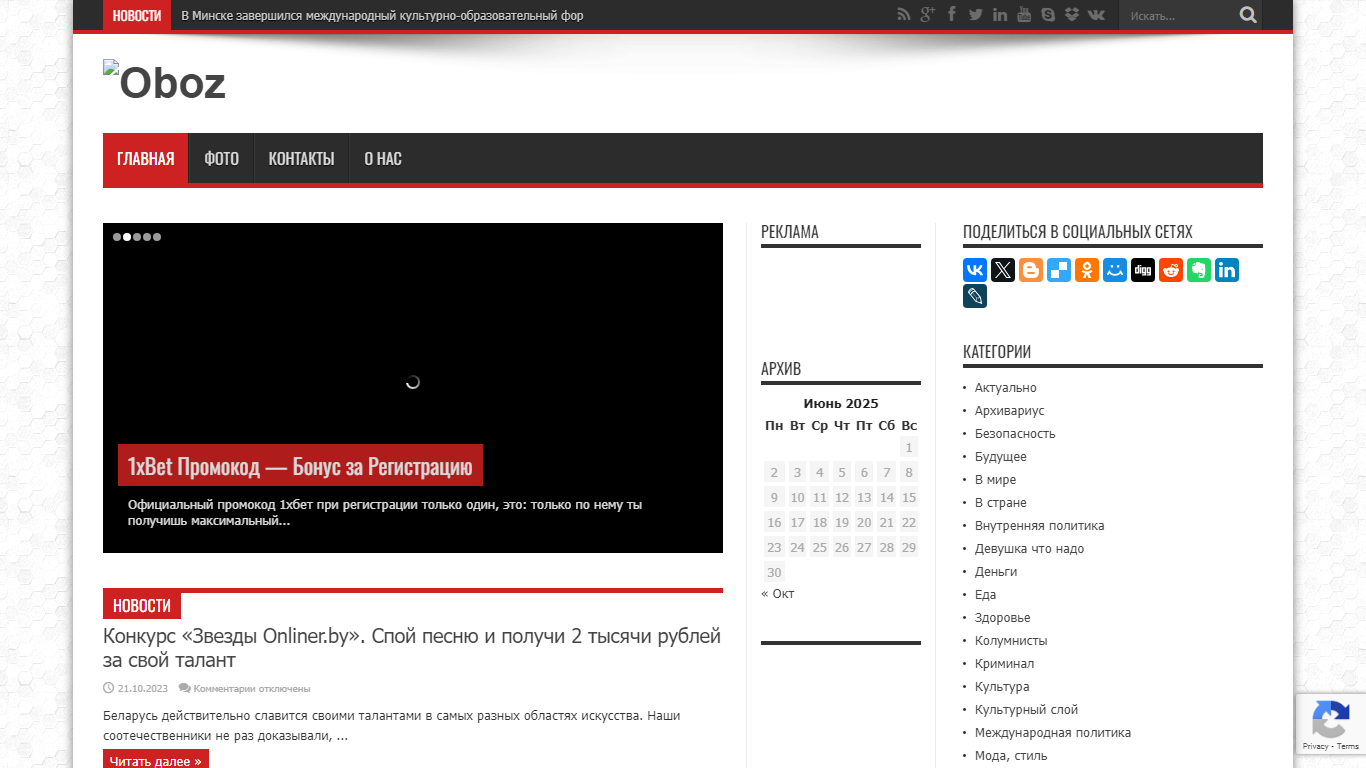1366x768 pixels.
Task: Click the article date 21.10.2023
Action: click(144, 689)
